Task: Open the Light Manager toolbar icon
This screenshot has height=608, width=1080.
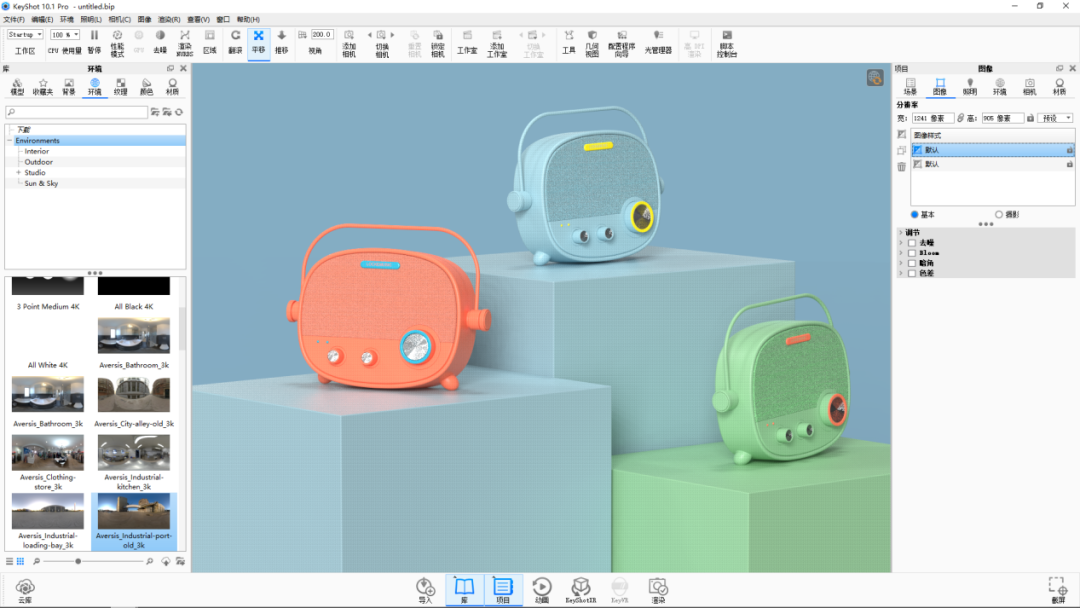Action: (658, 41)
